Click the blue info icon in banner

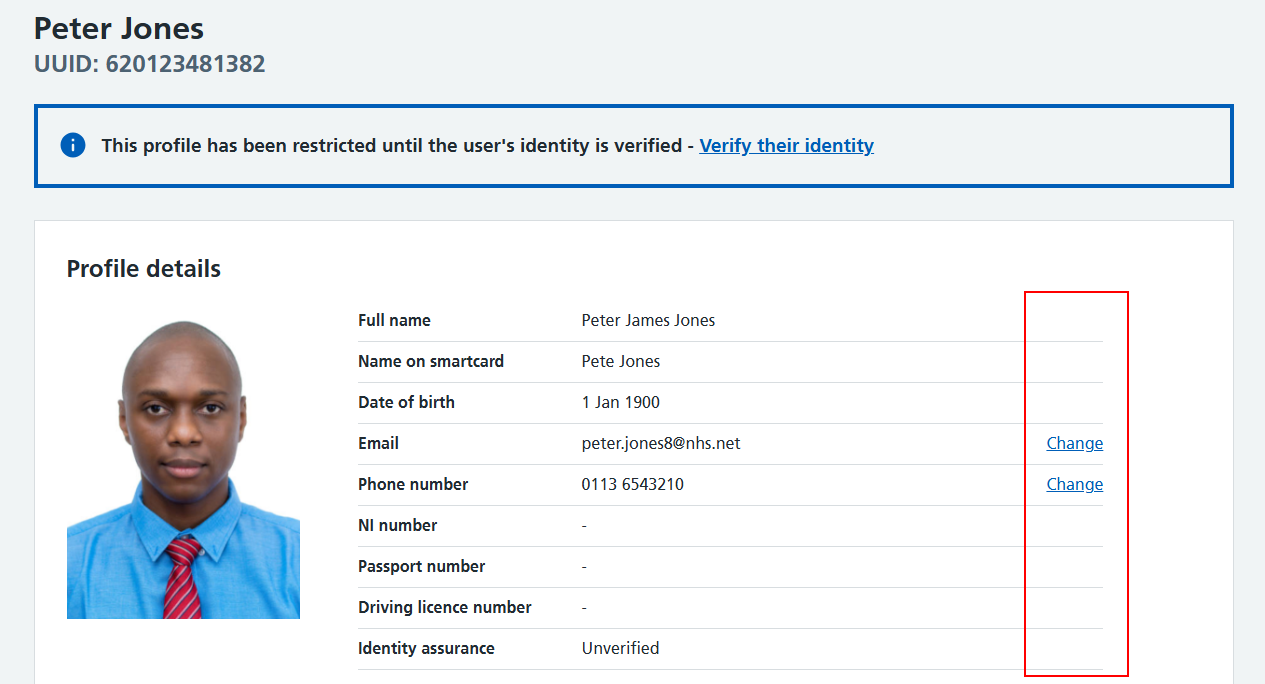click(x=73, y=145)
